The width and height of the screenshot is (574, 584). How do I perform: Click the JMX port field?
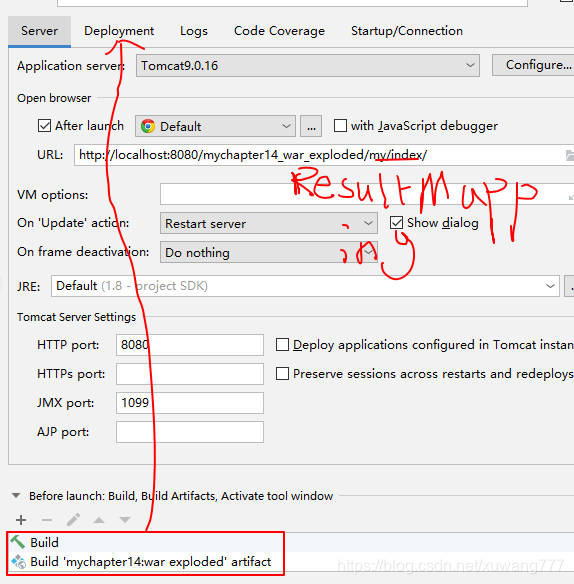coord(190,403)
